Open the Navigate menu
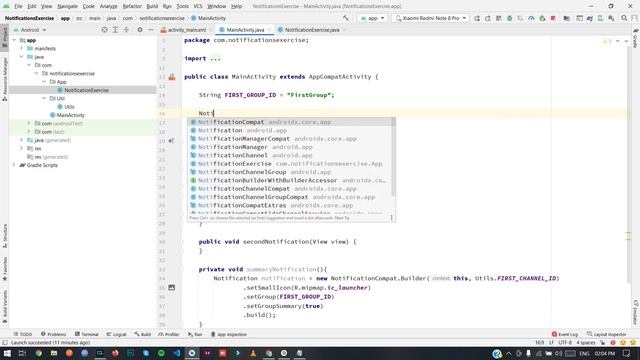Image resolution: width=640 pixels, height=360 pixels. pyautogui.click(x=67, y=6)
